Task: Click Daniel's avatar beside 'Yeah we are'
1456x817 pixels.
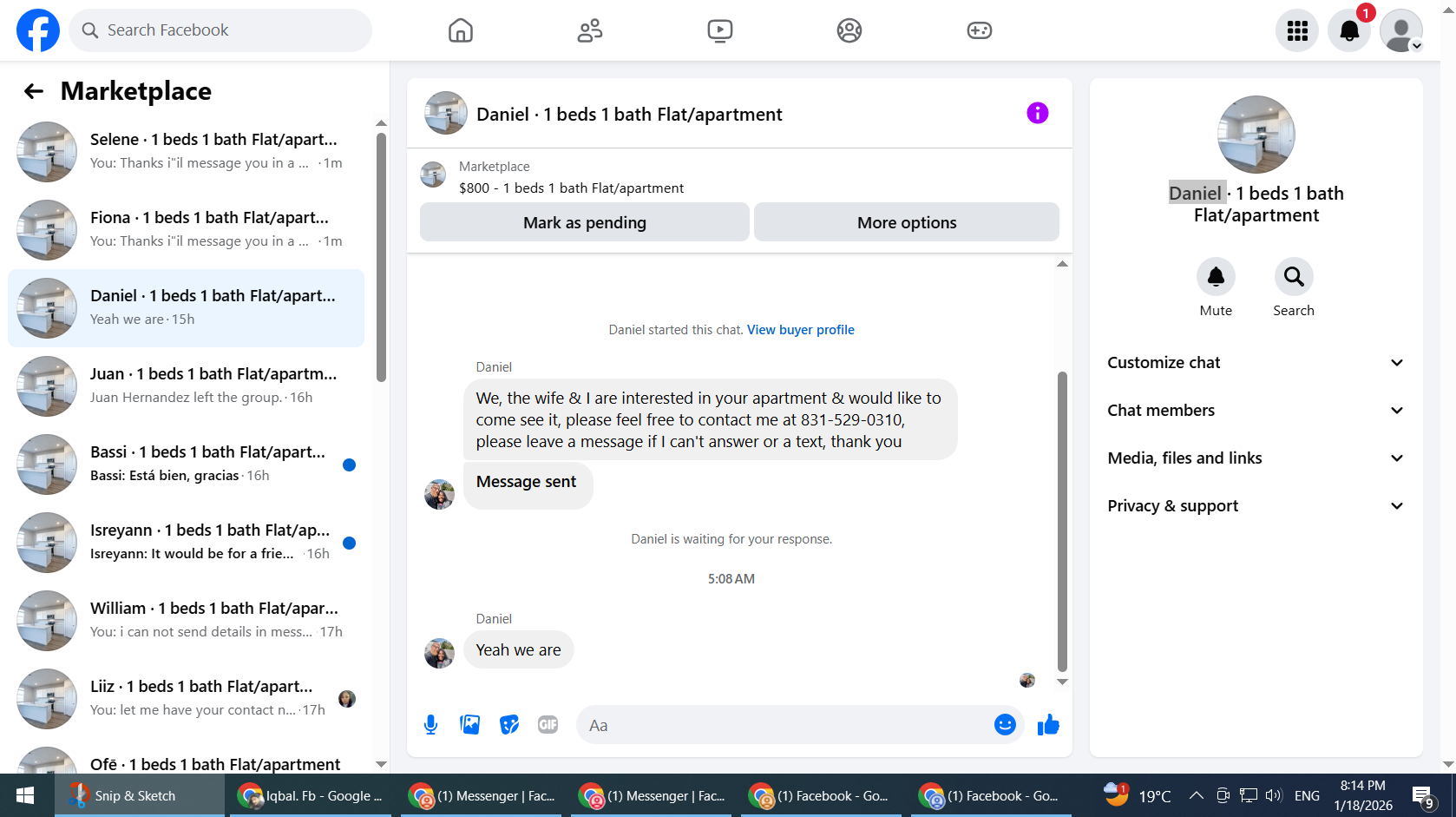Action: (x=439, y=653)
